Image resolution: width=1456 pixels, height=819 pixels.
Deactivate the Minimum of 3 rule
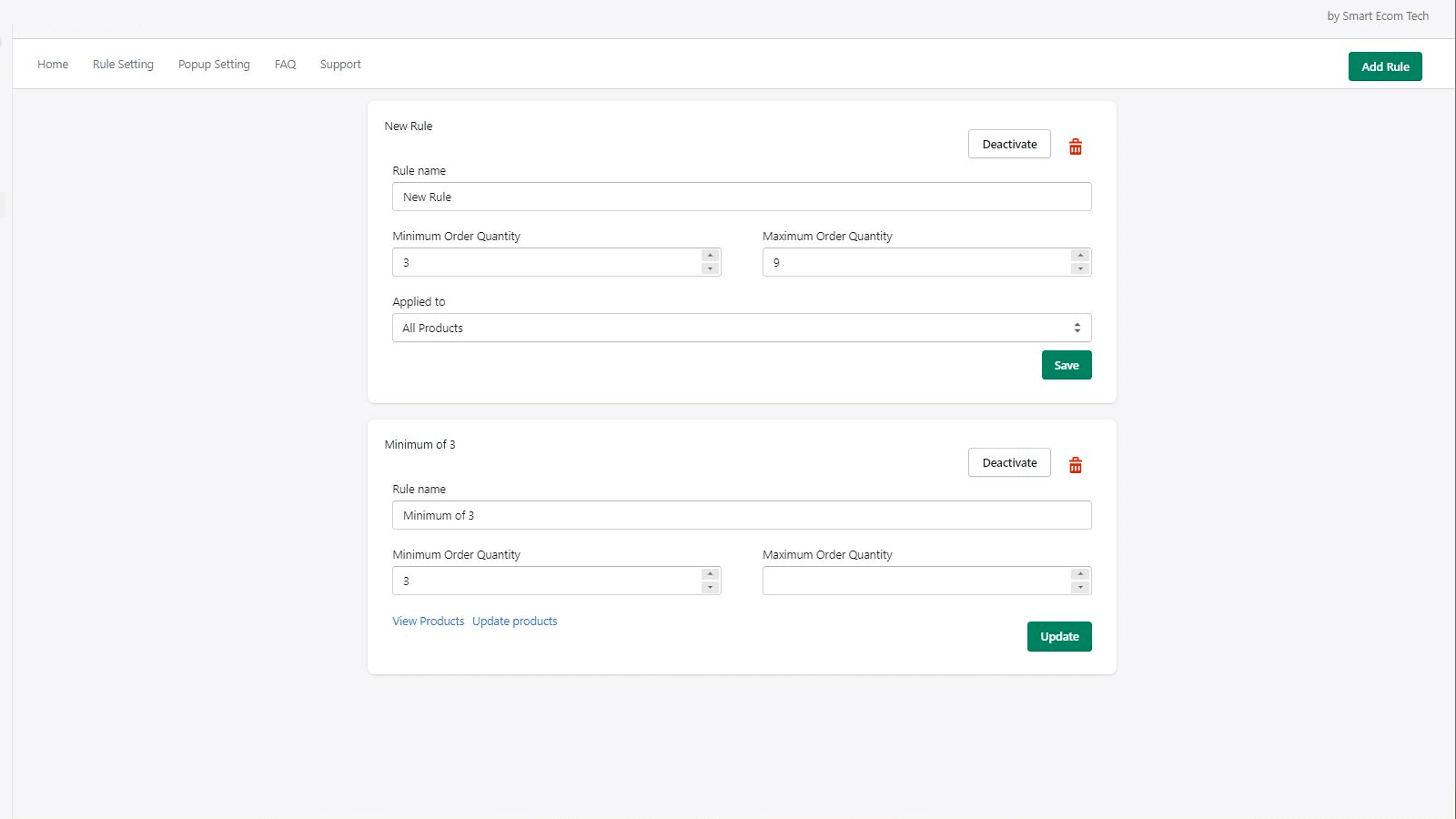point(1009,462)
